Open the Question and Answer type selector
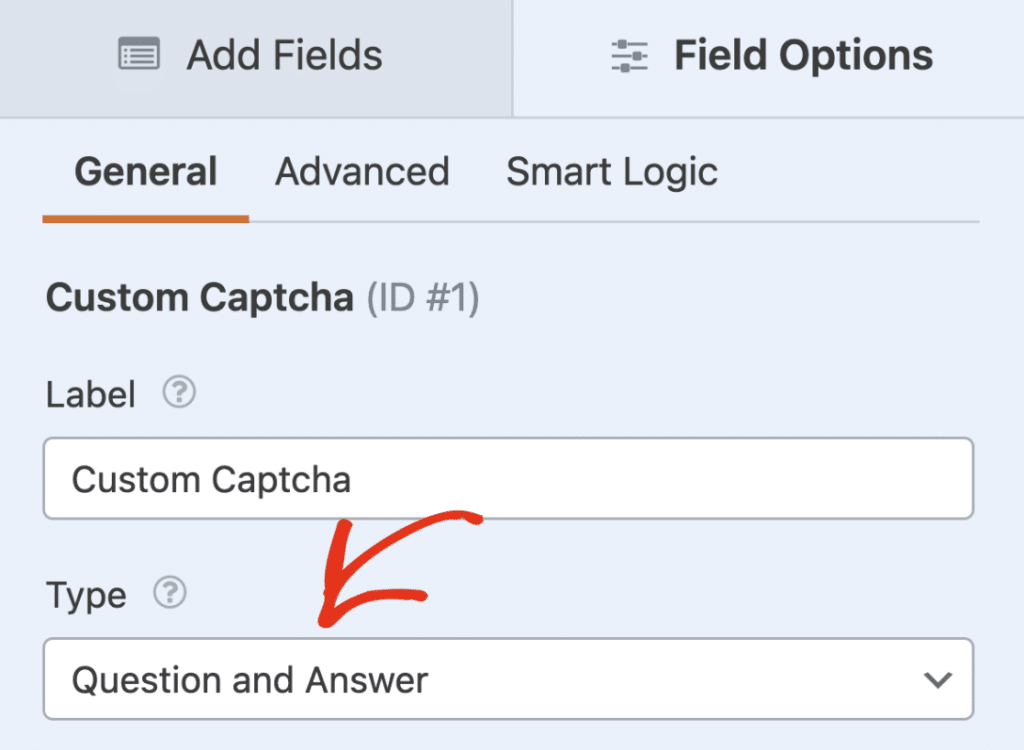 click(x=508, y=679)
